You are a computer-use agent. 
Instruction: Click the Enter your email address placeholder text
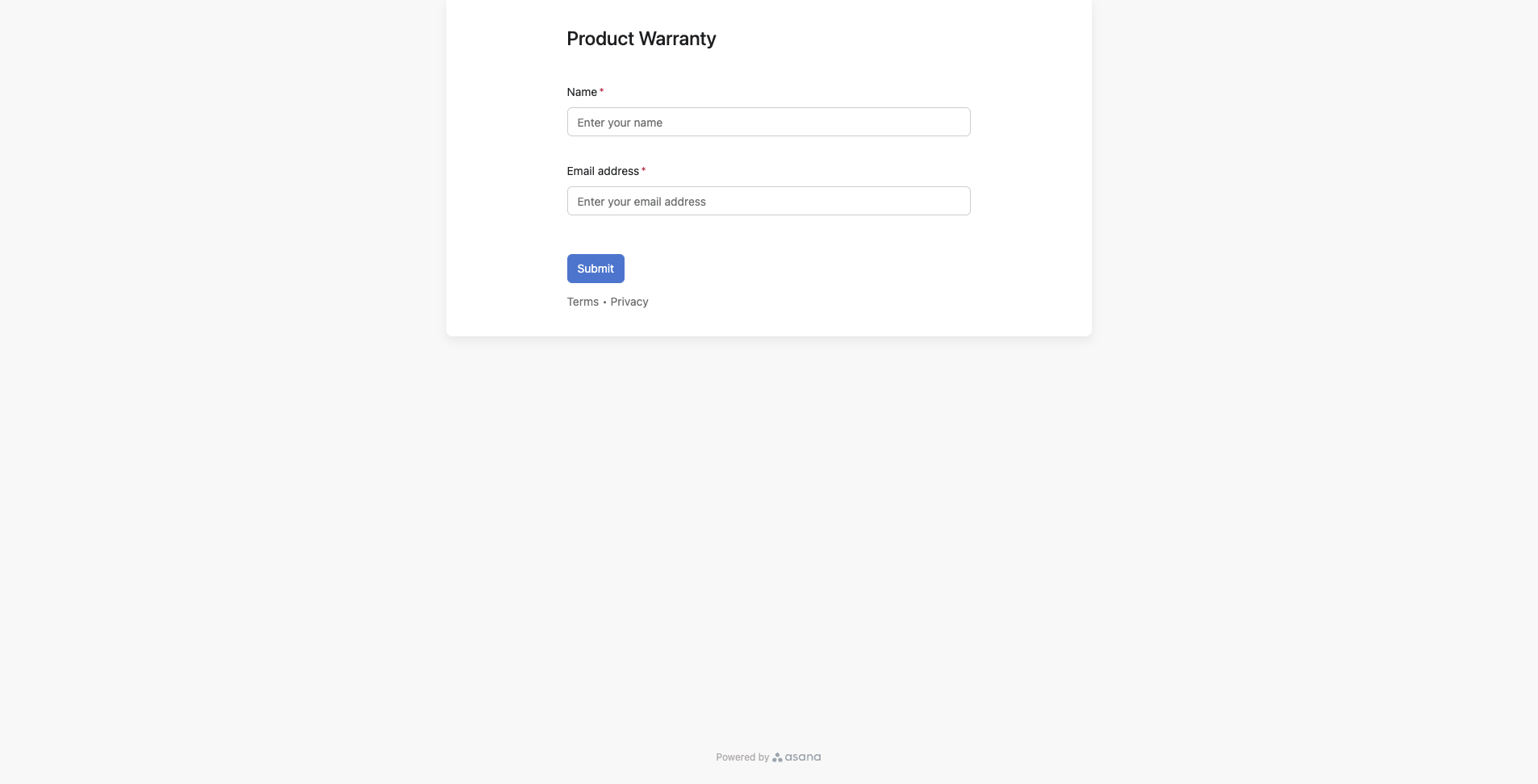tap(641, 201)
